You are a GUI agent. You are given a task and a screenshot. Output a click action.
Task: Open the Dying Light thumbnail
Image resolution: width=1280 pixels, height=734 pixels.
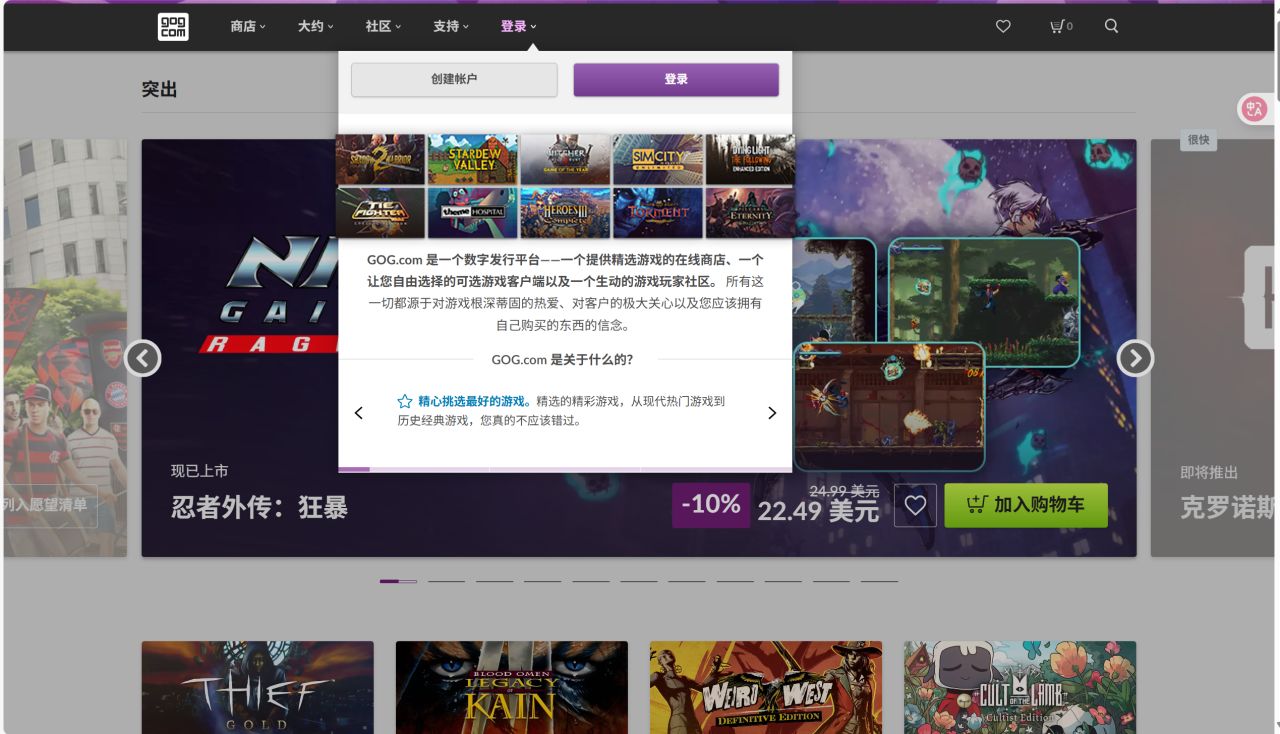(750, 159)
